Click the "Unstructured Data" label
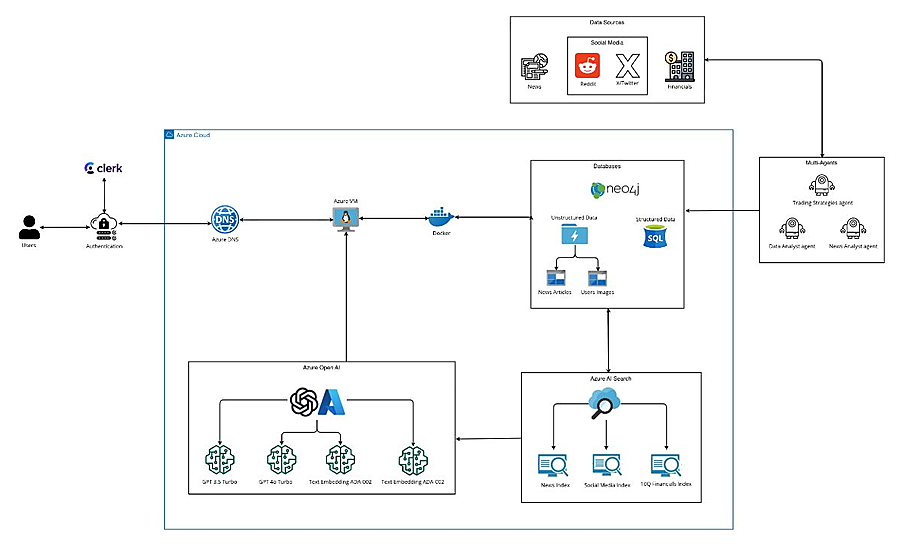This screenshot has width=902, height=550. [x=574, y=218]
